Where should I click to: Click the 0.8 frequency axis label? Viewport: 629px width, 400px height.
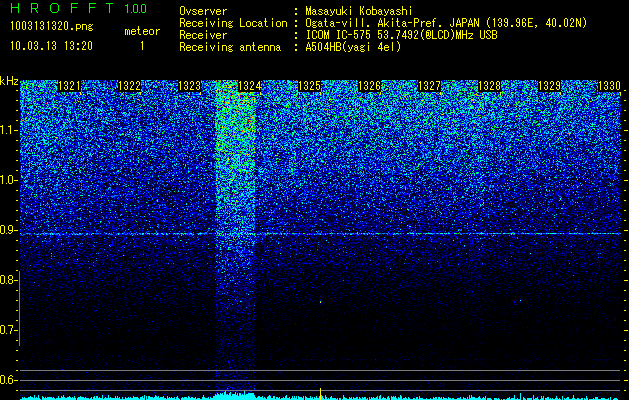click(9, 280)
